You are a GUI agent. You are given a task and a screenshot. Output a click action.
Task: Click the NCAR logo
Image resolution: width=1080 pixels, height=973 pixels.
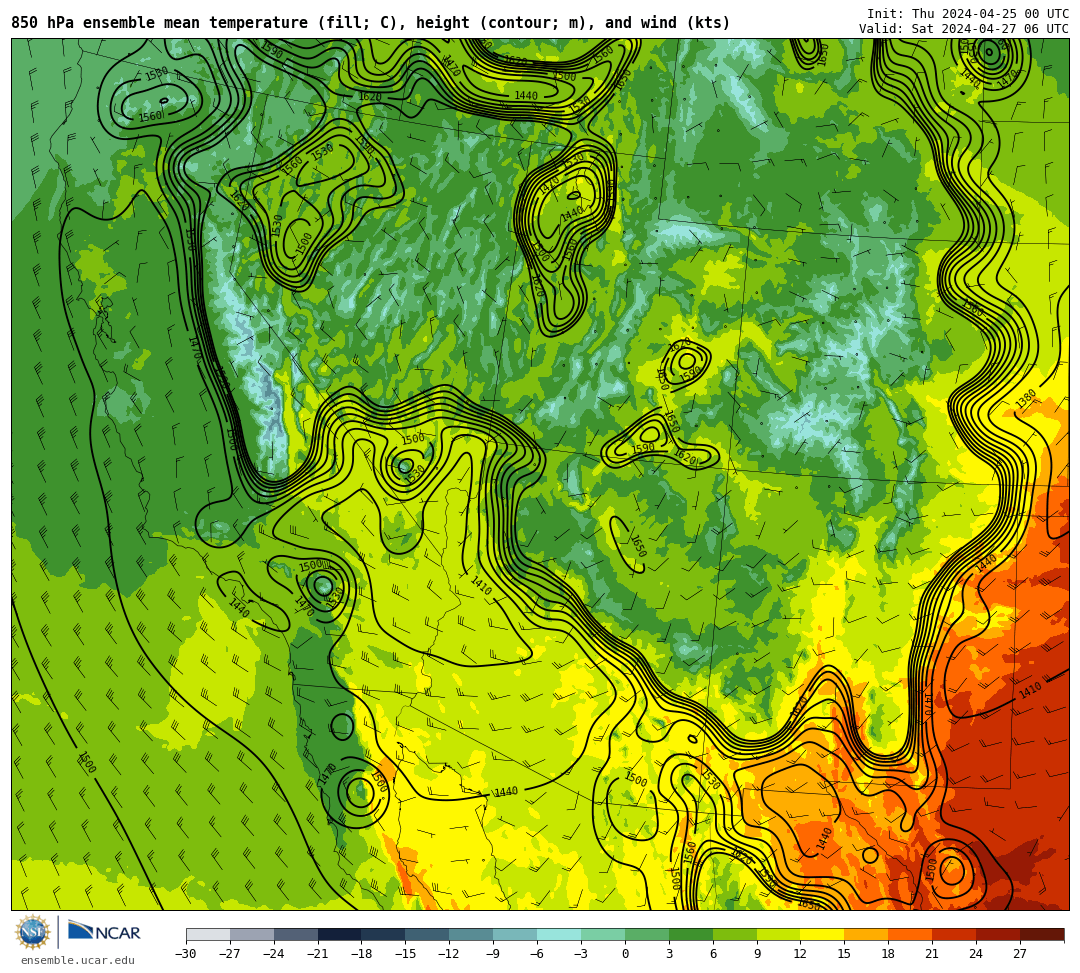point(104,933)
